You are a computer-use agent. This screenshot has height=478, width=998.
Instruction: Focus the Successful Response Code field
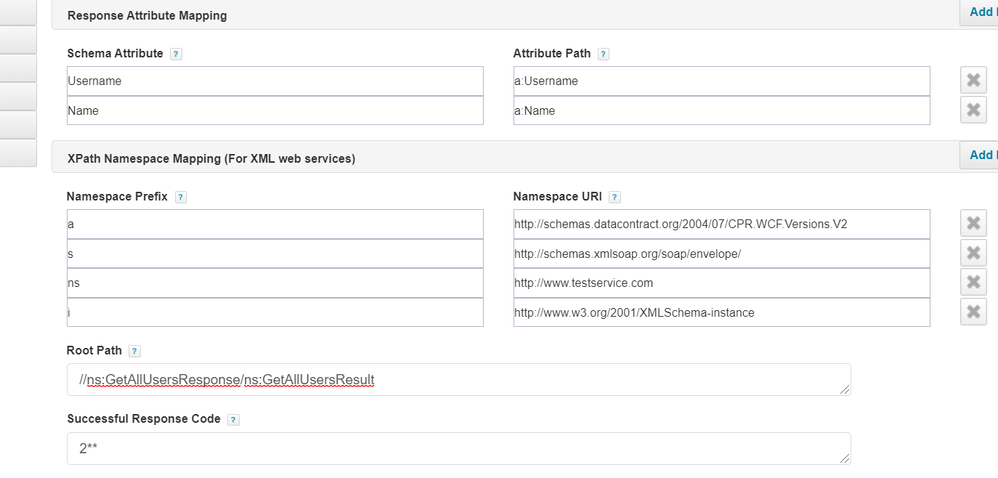(459, 448)
